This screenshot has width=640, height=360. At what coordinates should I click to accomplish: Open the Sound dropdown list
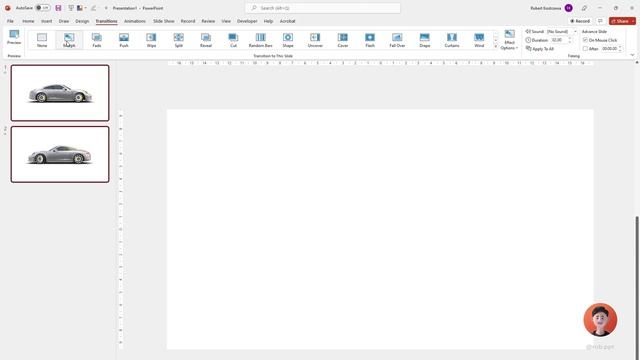point(576,31)
